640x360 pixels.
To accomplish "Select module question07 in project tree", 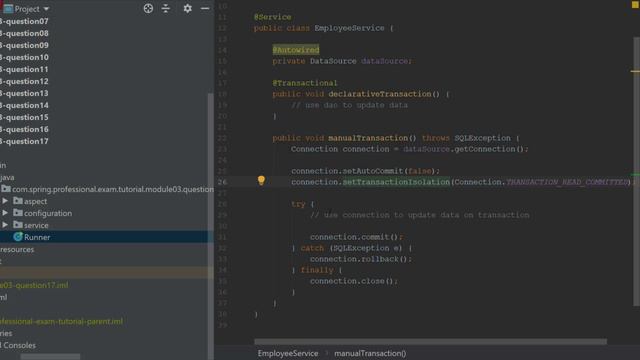I will [x=24, y=21].
